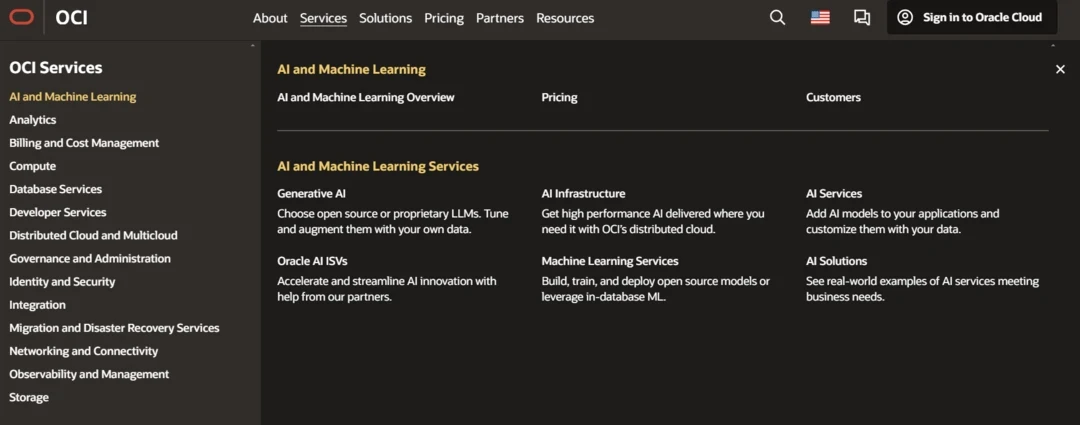Open the Solutions menu

point(385,18)
